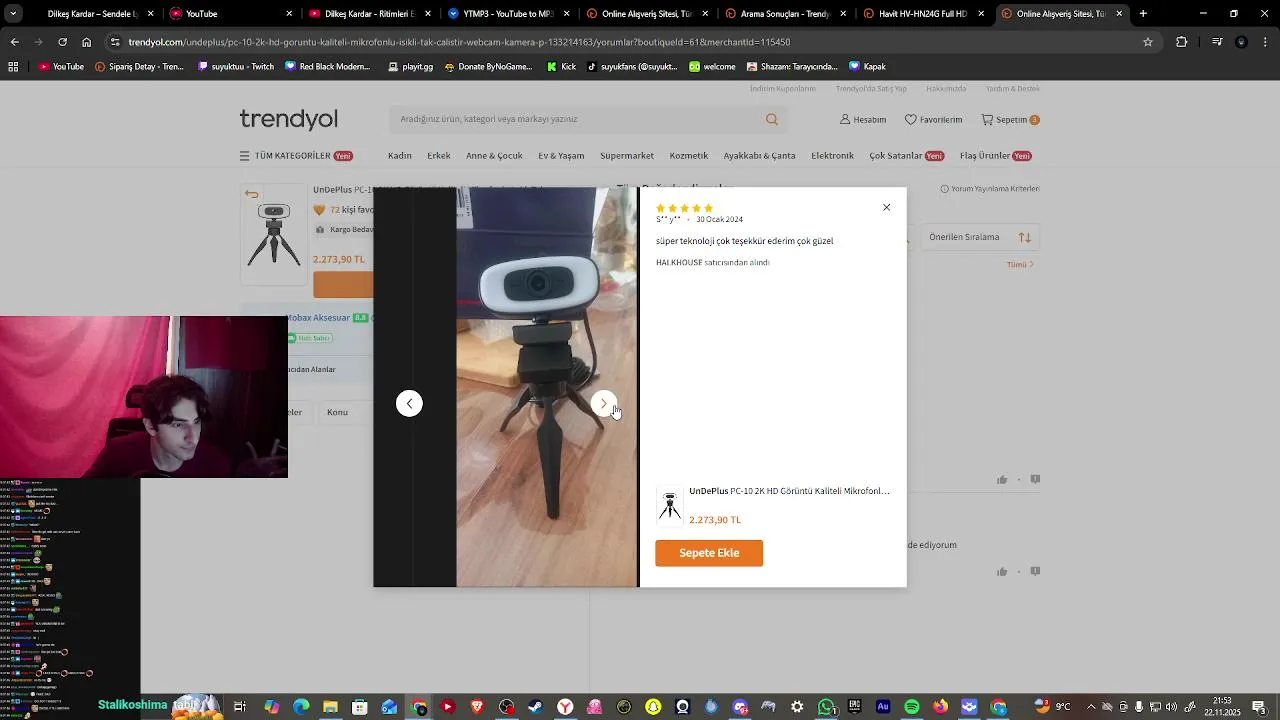This screenshot has width=1280, height=720.
Task: Click the trendyol logo
Action: tap(289, 119)
